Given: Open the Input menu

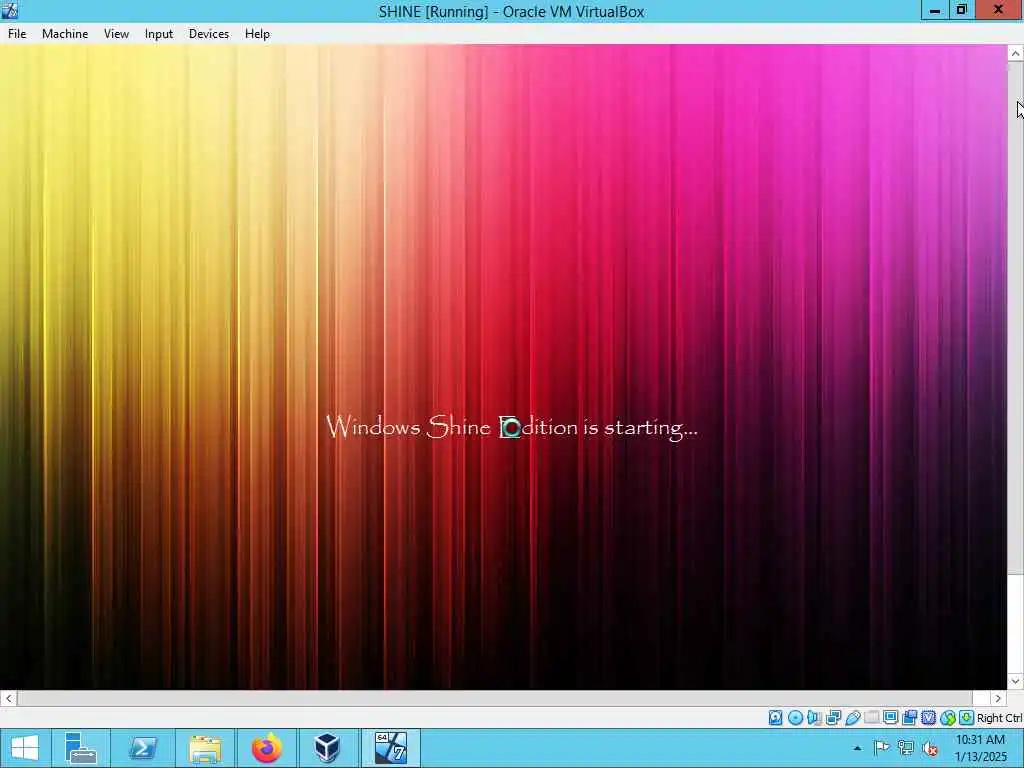Looking at the screenshot, I should tap(159, 34).
